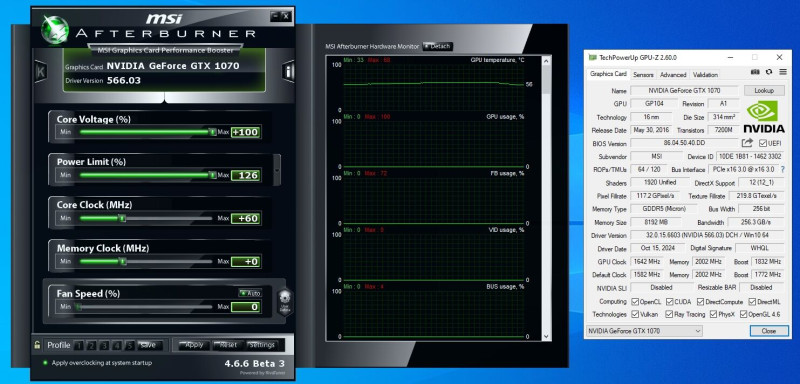Switch to the Validation tab
Screen dimensions: 800x384
pyautogui.click(x=706, y=74)
